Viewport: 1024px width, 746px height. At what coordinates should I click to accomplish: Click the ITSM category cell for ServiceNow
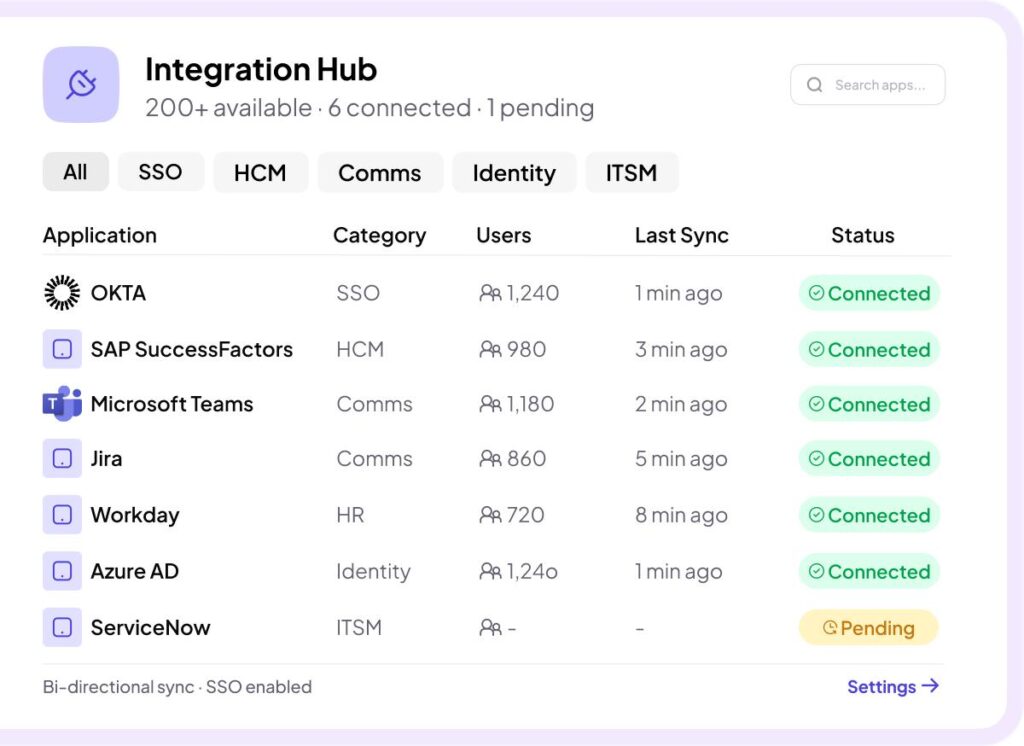[x=359, y=627]
